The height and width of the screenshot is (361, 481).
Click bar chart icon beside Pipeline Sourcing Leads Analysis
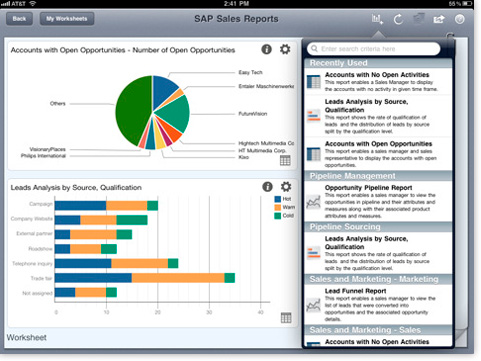pyautogui.click(x=314, y=253)
